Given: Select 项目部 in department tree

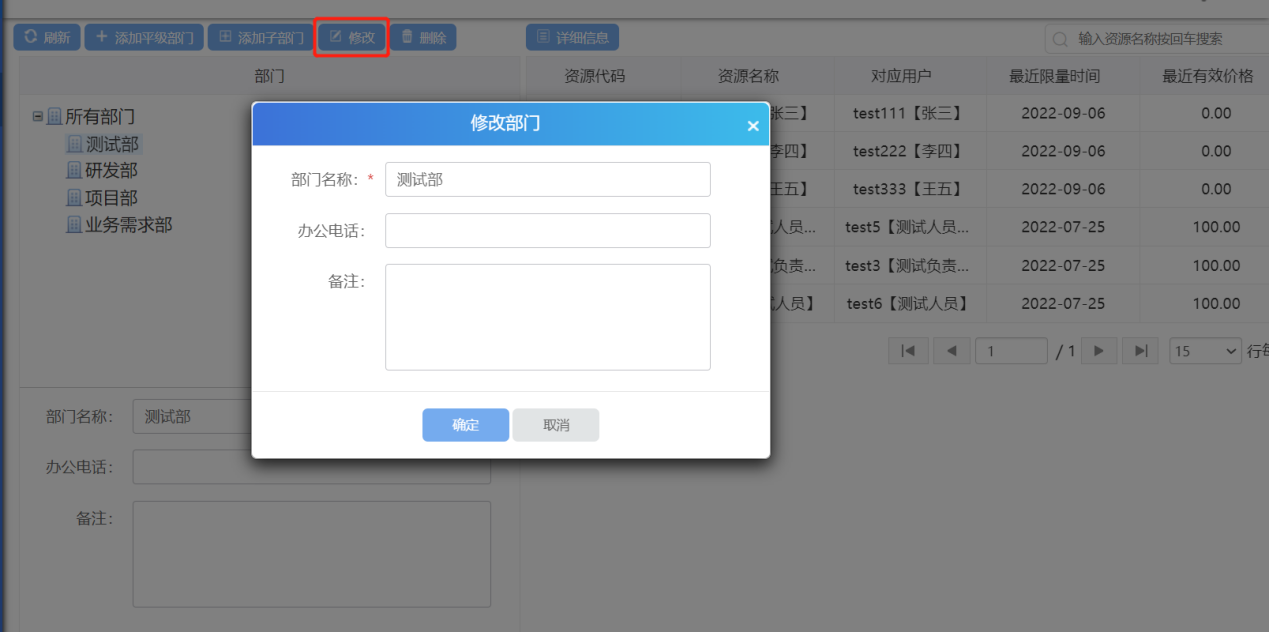Looking at the screenshot, I should [111, 198].
